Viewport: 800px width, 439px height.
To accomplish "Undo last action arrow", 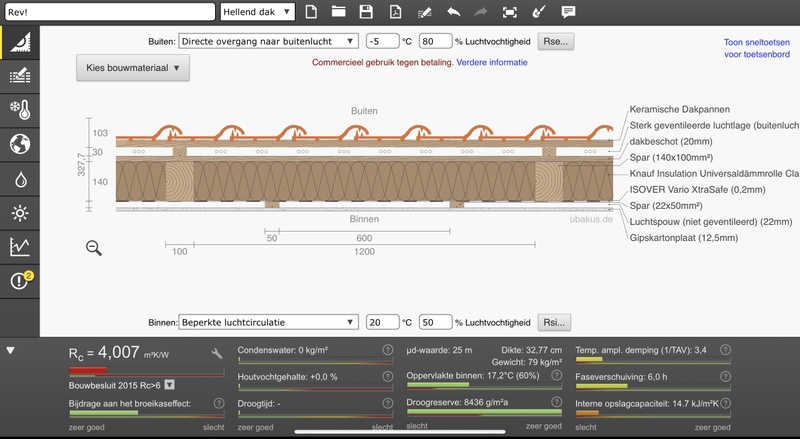I will (x=454, y=12).
